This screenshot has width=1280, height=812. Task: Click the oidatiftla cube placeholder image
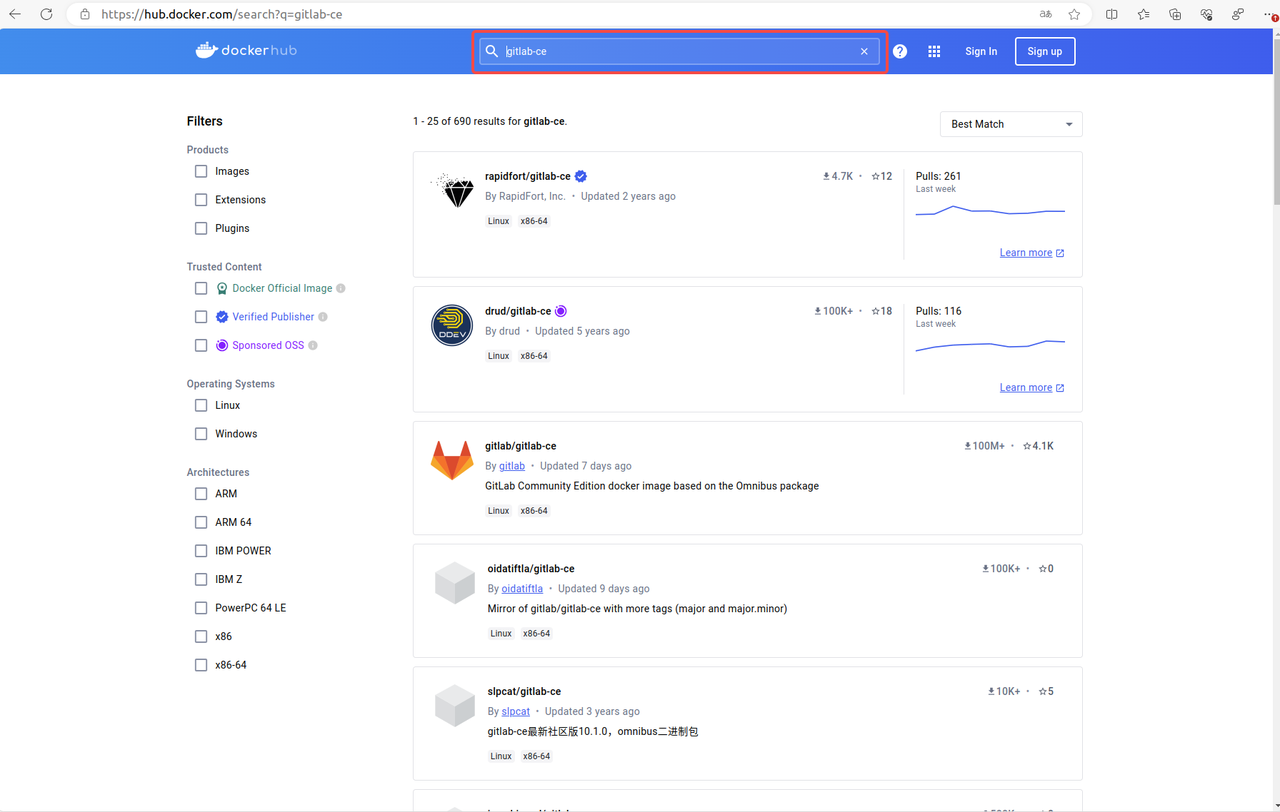(454, 583)
